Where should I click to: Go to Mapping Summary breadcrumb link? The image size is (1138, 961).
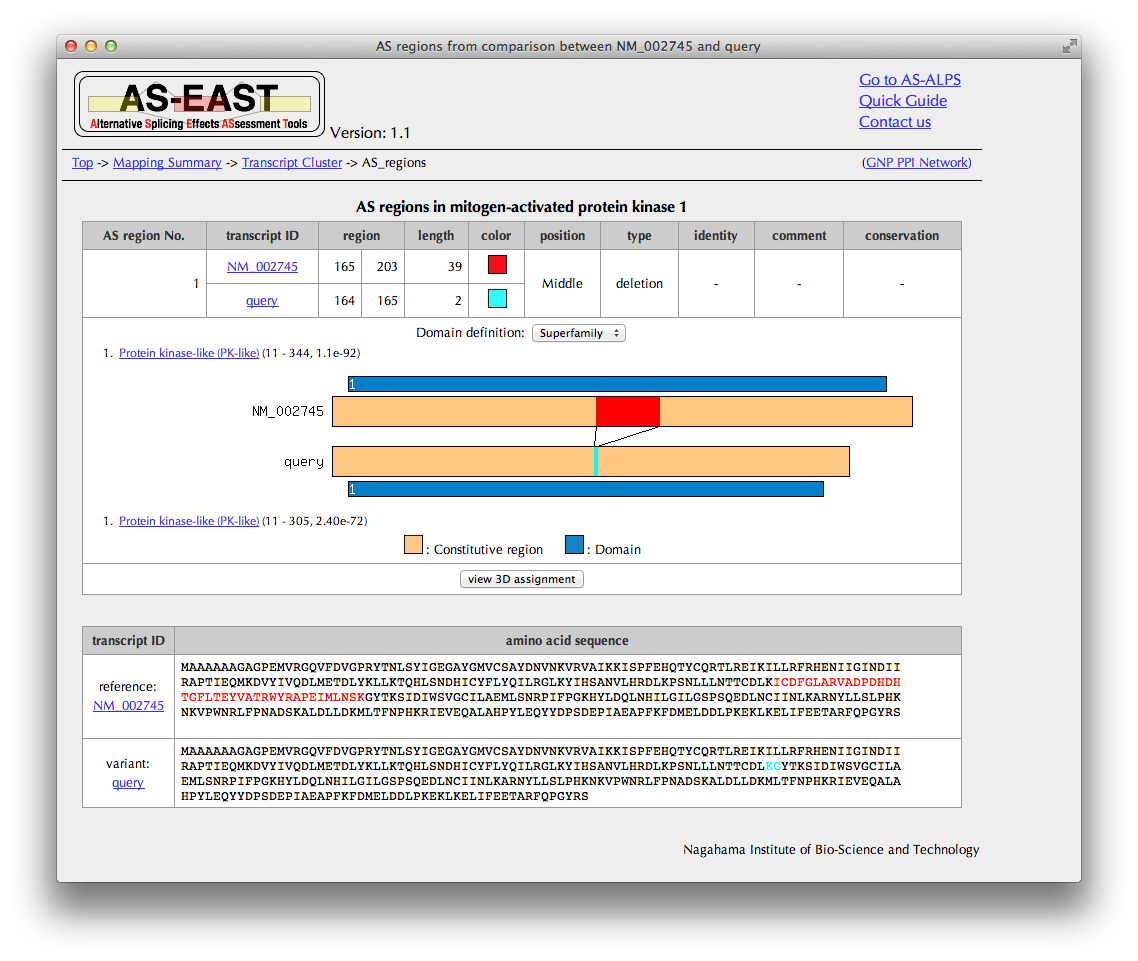point(167,163)
